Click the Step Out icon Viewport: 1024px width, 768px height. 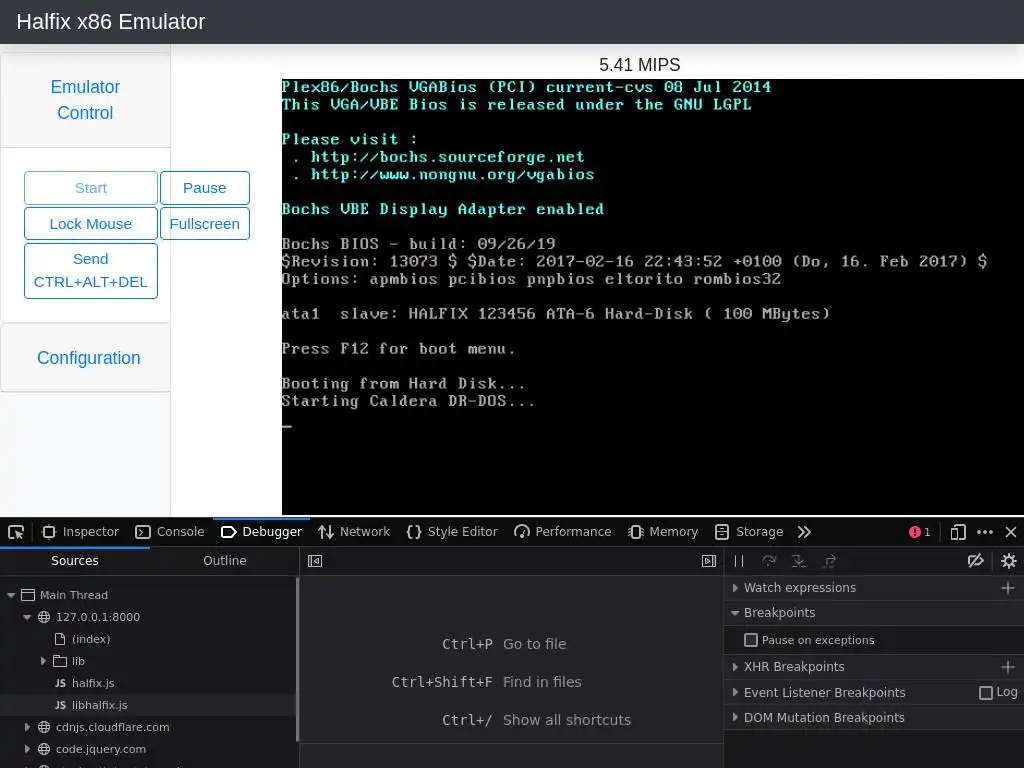(x=829, y=561)
